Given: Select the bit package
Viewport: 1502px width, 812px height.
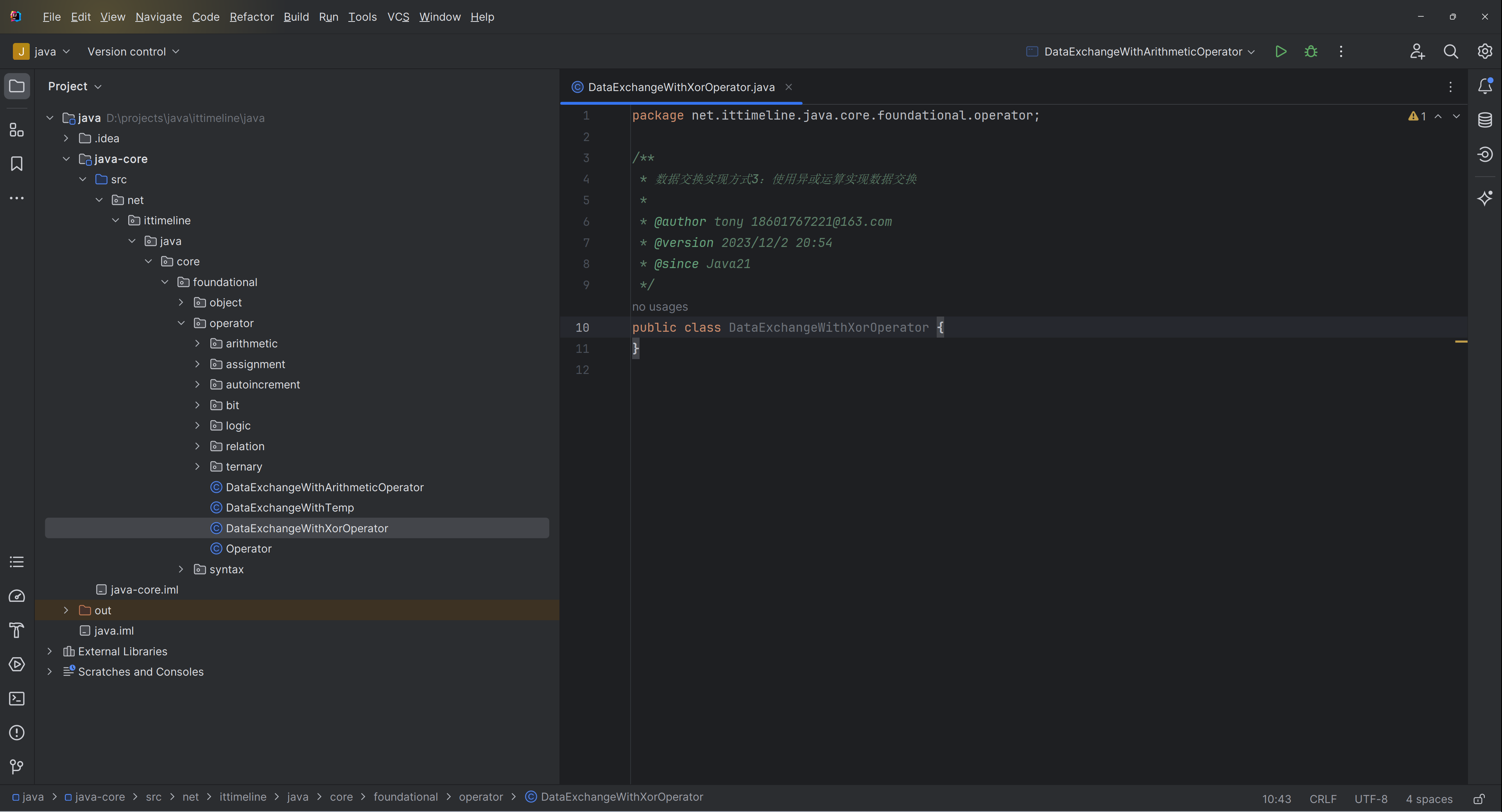Looking at the screenshot, I should point(232,405).
